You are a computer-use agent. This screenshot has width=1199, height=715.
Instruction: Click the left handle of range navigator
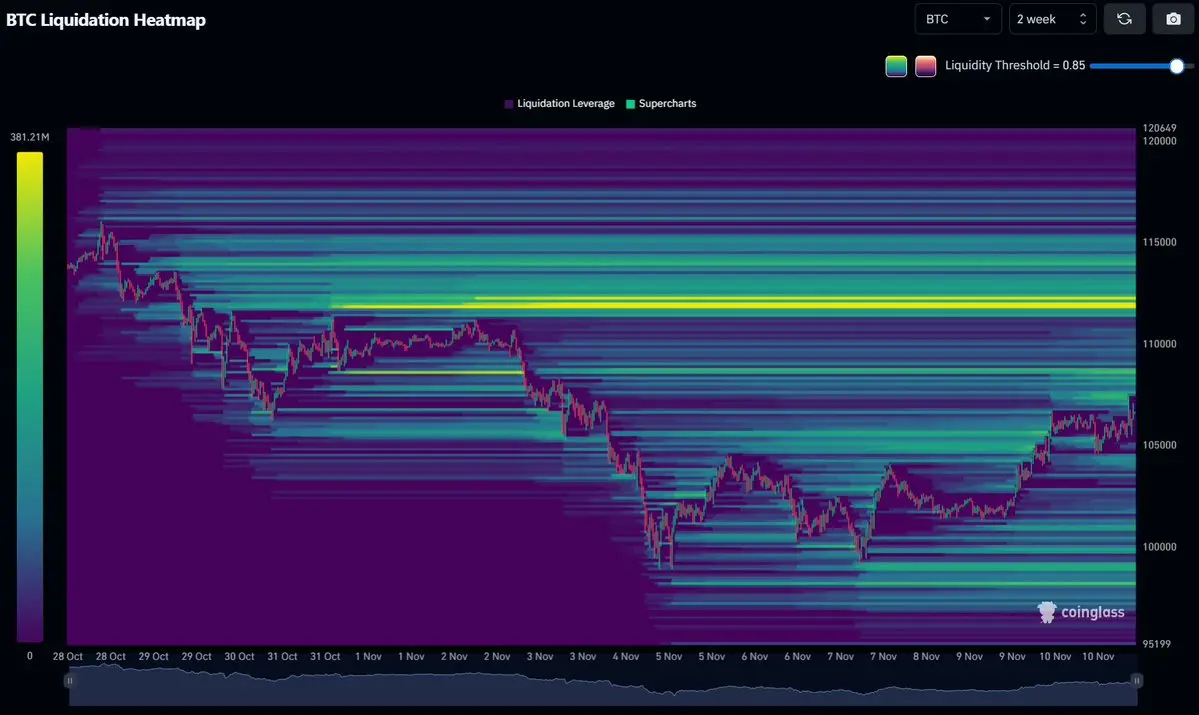70,681
